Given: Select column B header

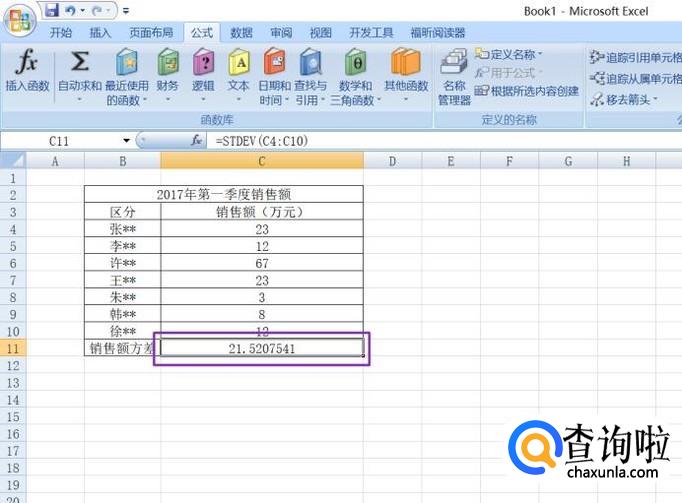Looking at the screenshot, I should [123, 161].
